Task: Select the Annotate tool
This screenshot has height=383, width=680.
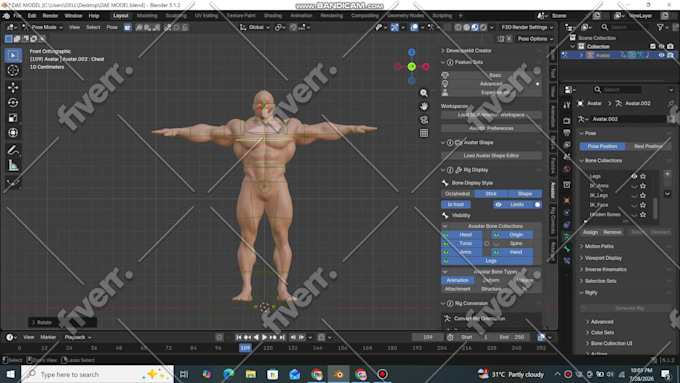Action: [13, 150]
